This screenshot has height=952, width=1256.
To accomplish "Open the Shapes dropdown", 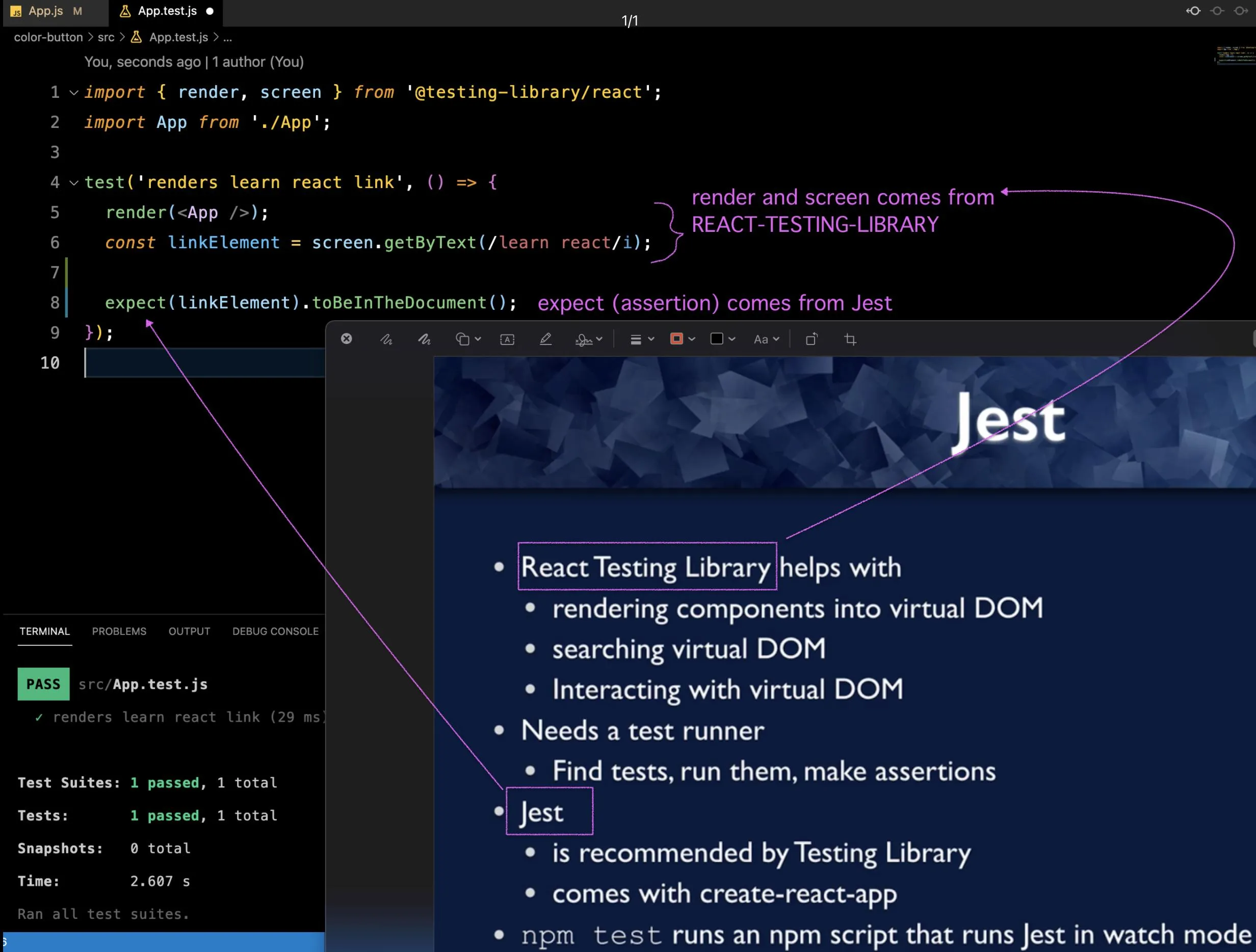I will (x=468, y=339).
